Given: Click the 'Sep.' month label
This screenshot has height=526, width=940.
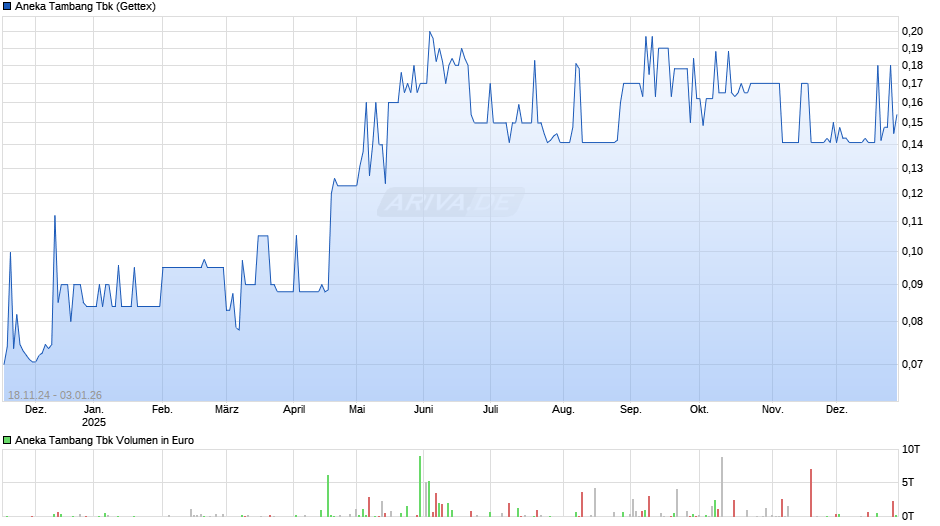Looking at the screenshot, I should coord(630,410).
